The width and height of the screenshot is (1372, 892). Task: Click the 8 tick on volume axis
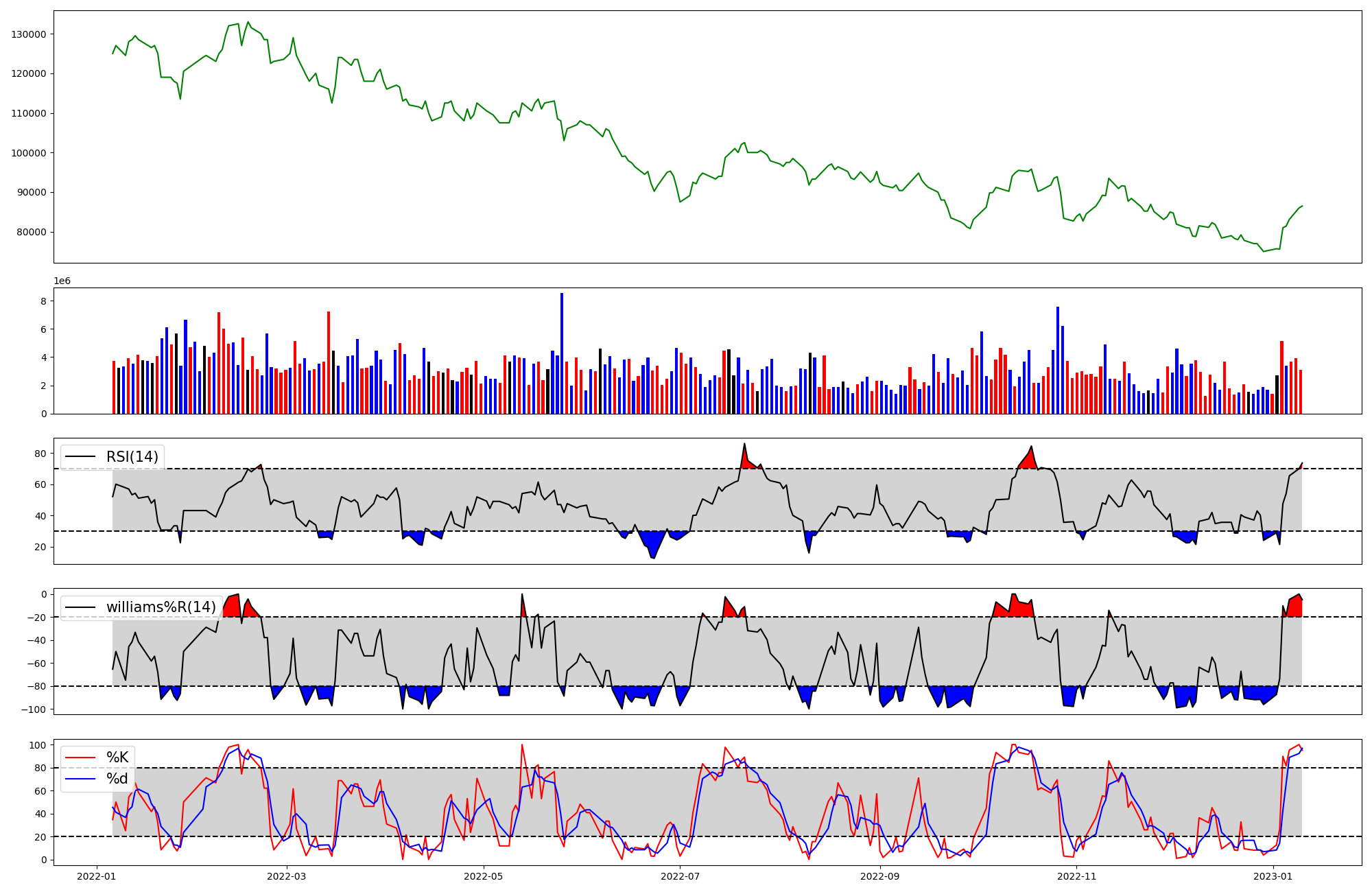[x=43, y=301]
